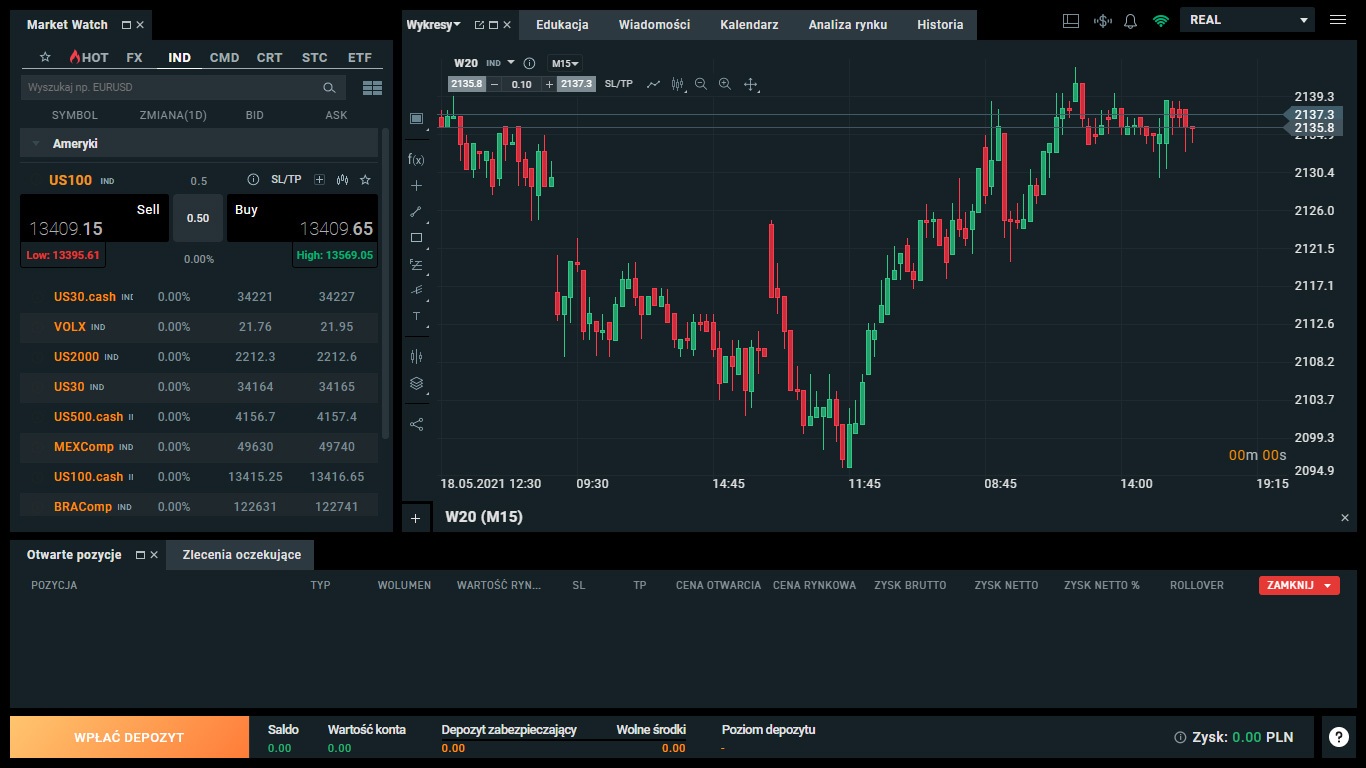Open the M15 timeframe dropdown
1366x768 pixels.
pos(565,63)
